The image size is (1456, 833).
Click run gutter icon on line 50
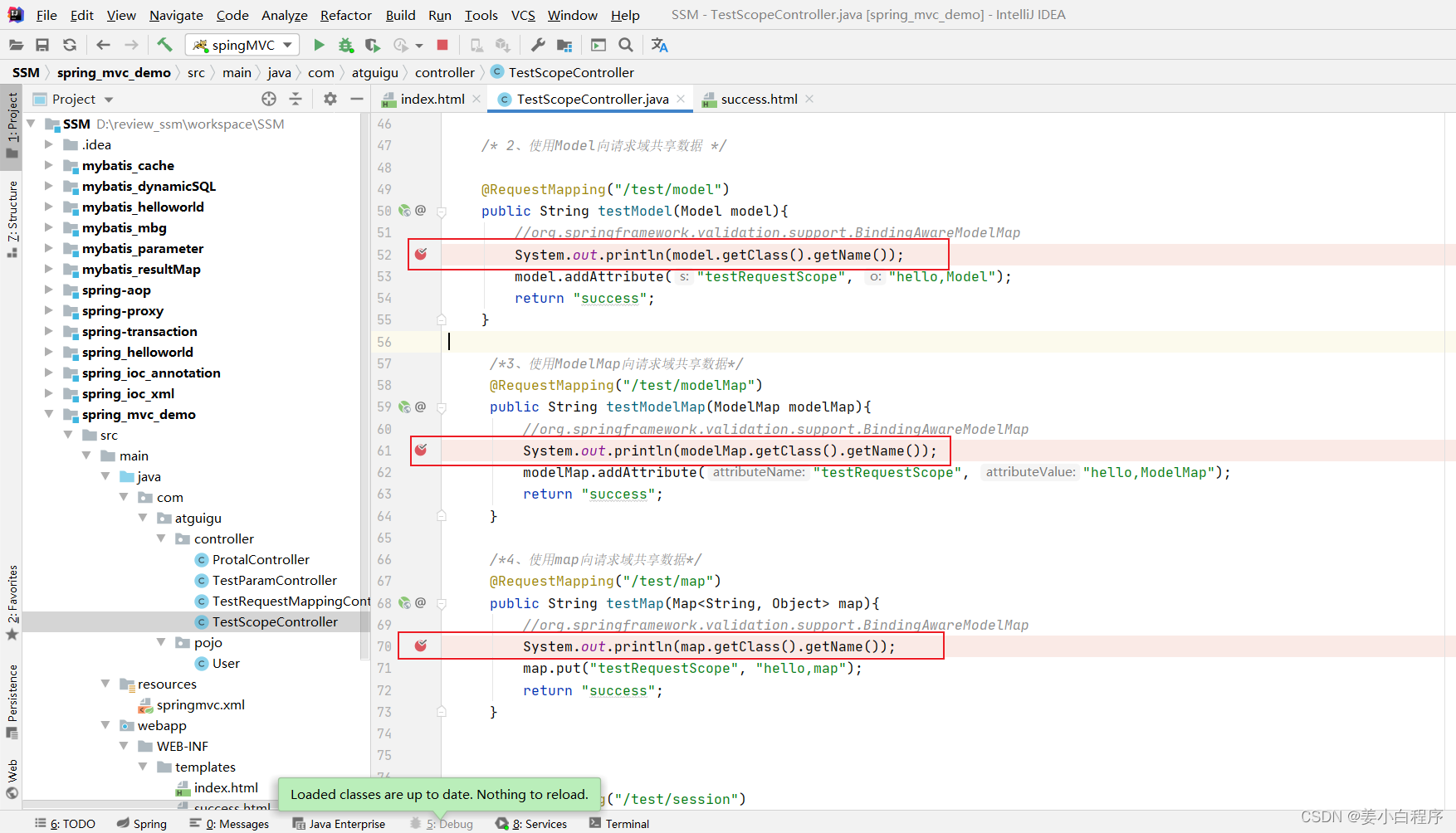tap(404, 211)
